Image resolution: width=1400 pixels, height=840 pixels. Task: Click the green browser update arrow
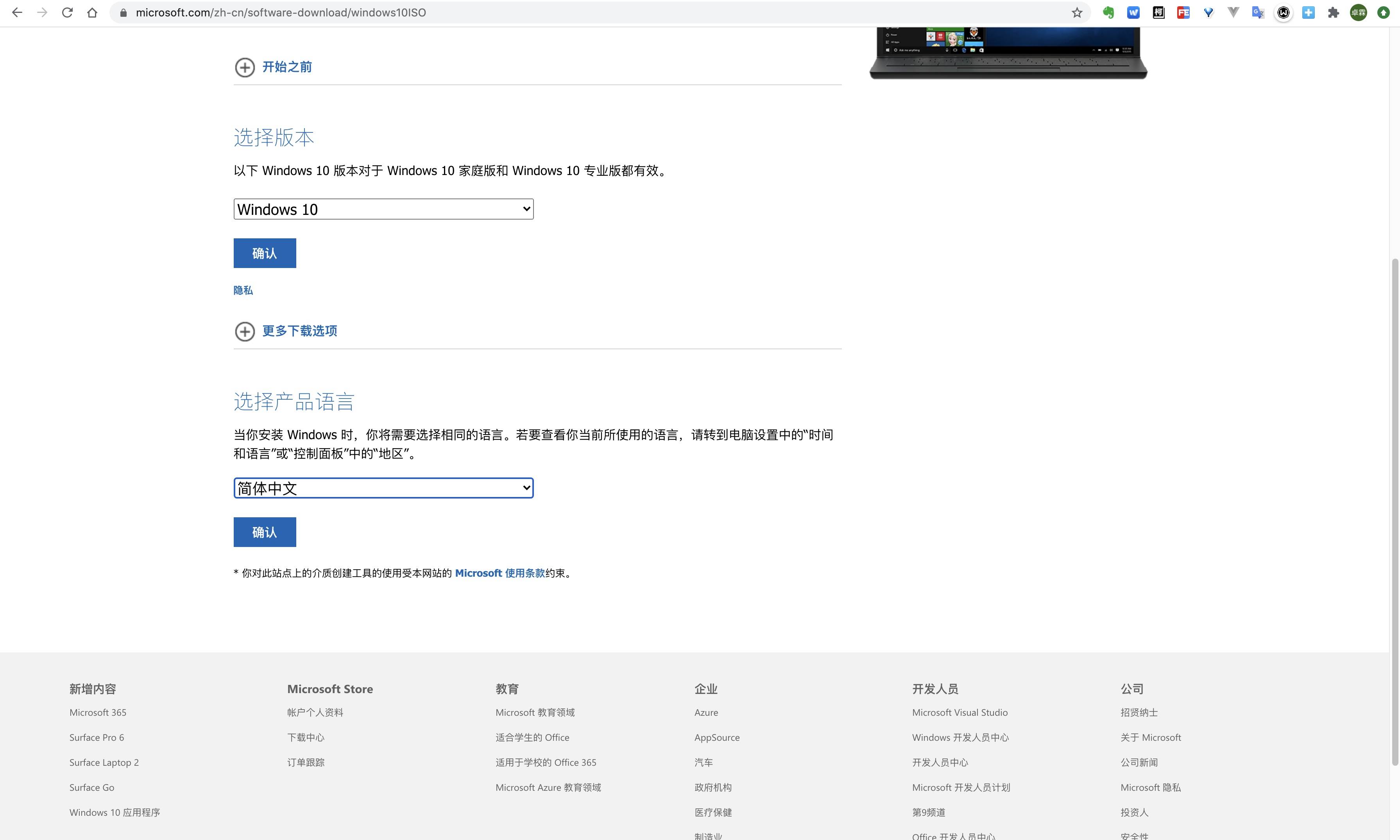1383,13
